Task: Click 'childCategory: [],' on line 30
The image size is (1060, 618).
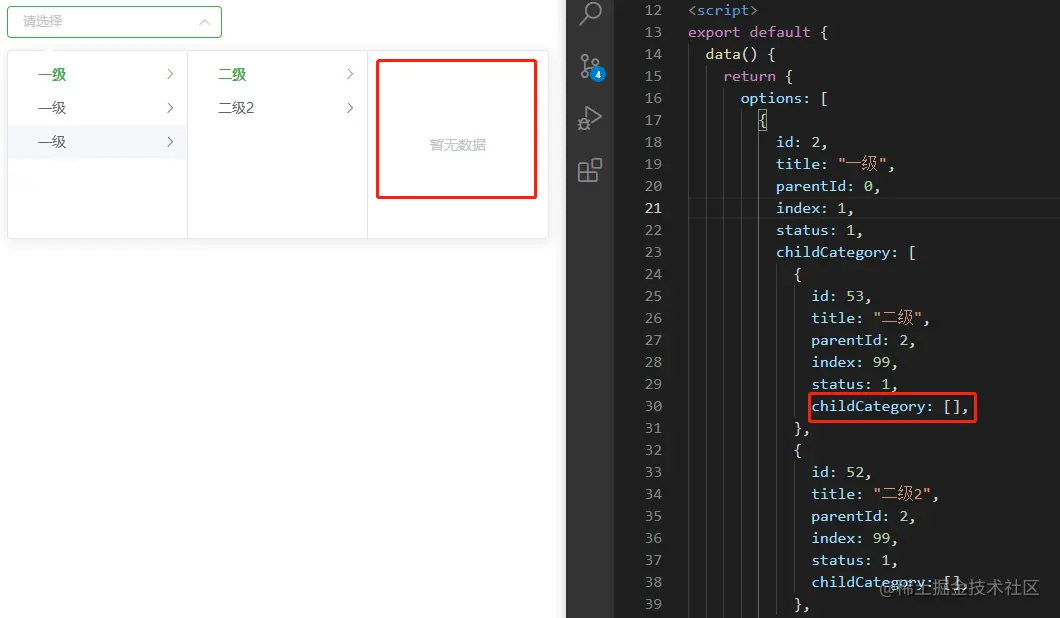Action: (890, 406)
